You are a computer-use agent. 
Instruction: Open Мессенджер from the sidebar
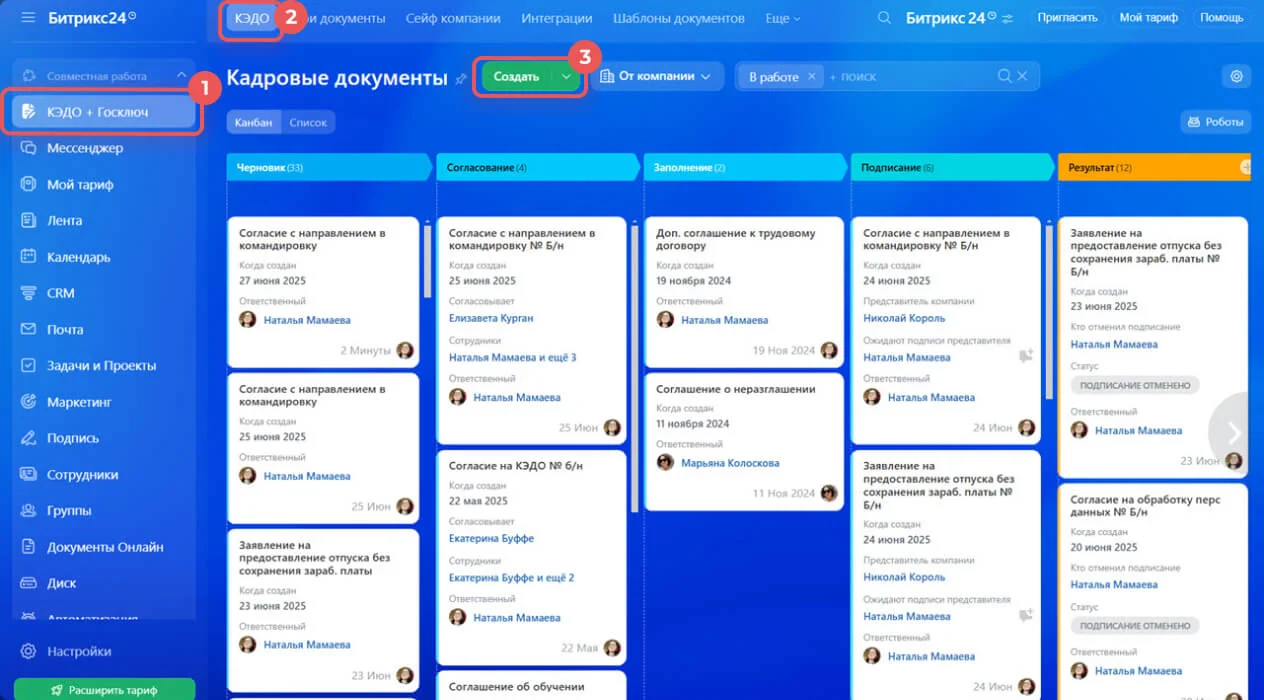[85, 148]
